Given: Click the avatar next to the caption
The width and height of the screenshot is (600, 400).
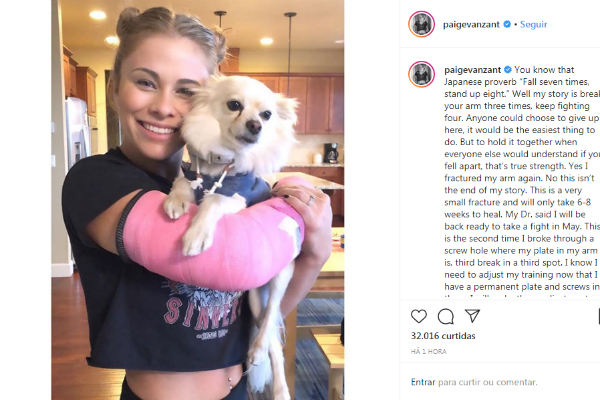Looking at the screenshot, I should point(421,74).
